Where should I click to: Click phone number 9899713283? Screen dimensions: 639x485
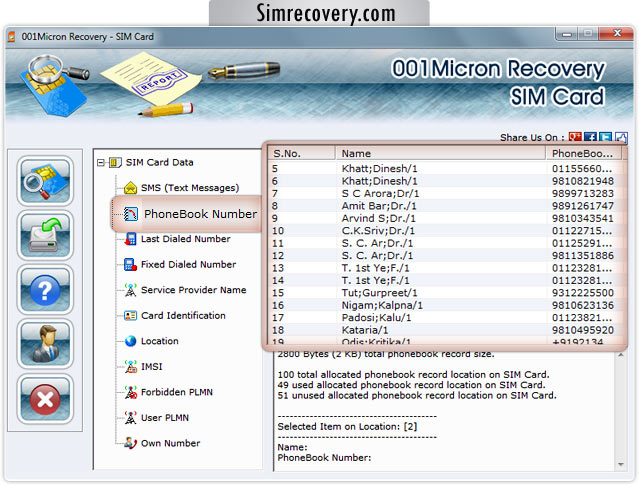click(583, 194)
